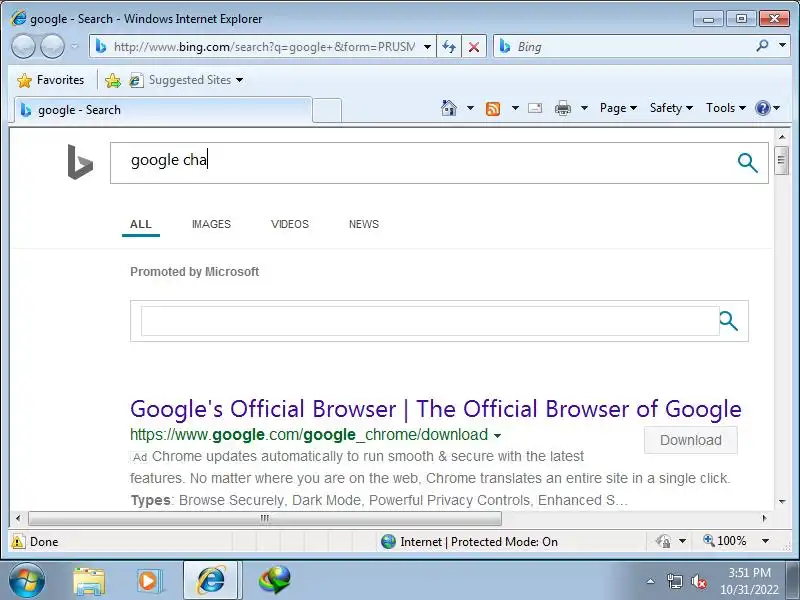Open the Page menu
The height and width of the screenshot is (600, 800).
618,108
